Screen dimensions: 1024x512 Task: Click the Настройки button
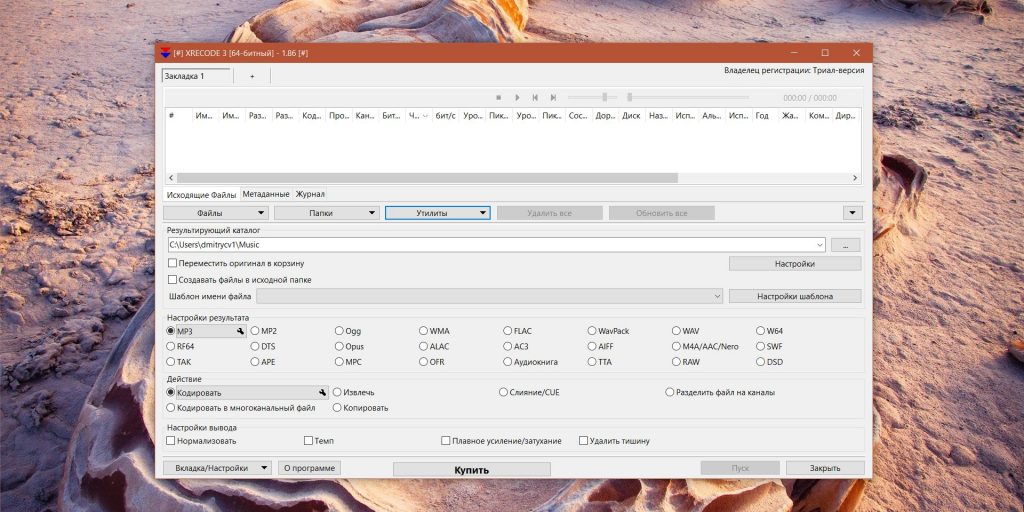pos(795,264)
